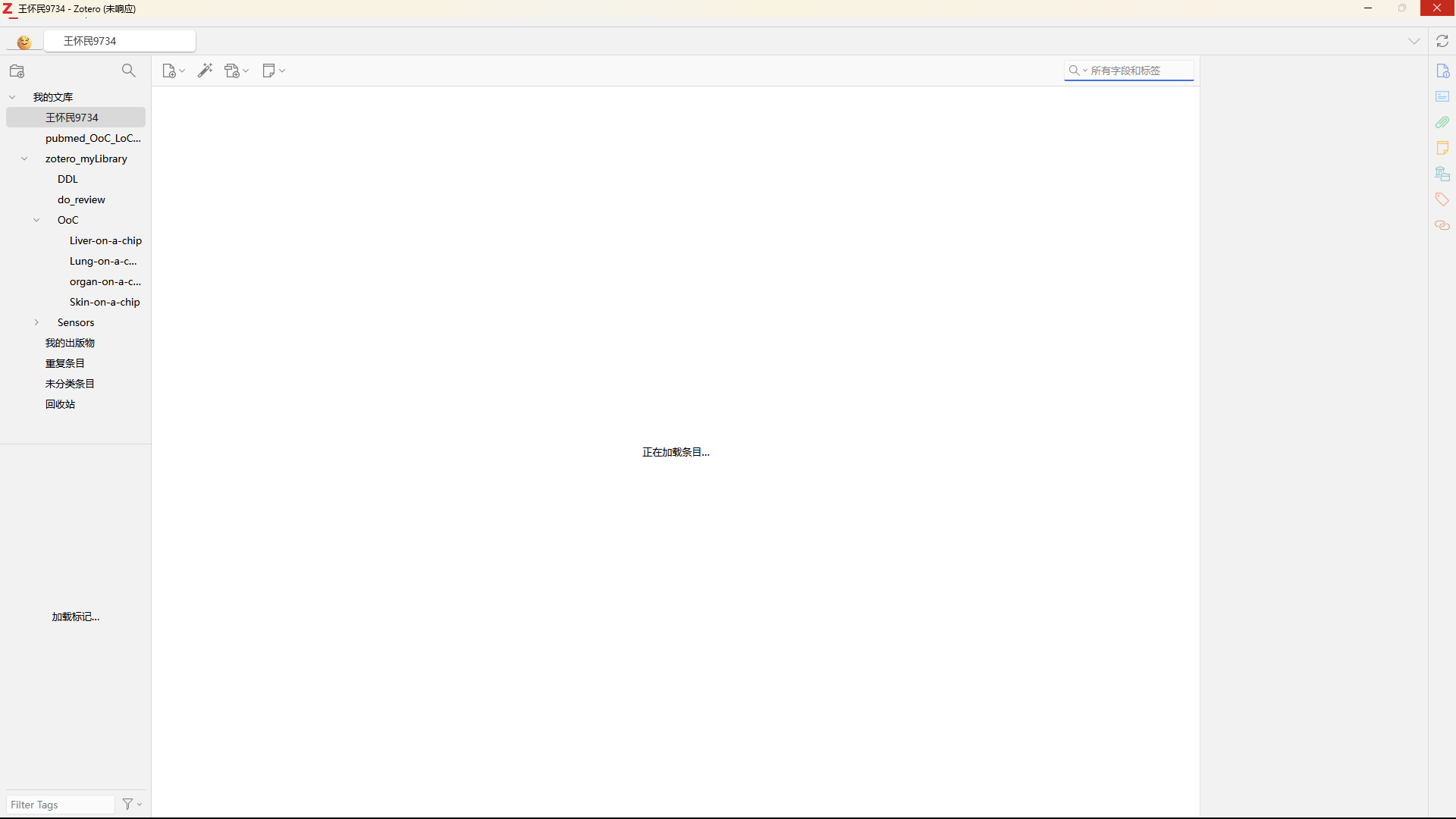Click the collection search magnifier icon
1456x819 pixels.
point(129,71)
